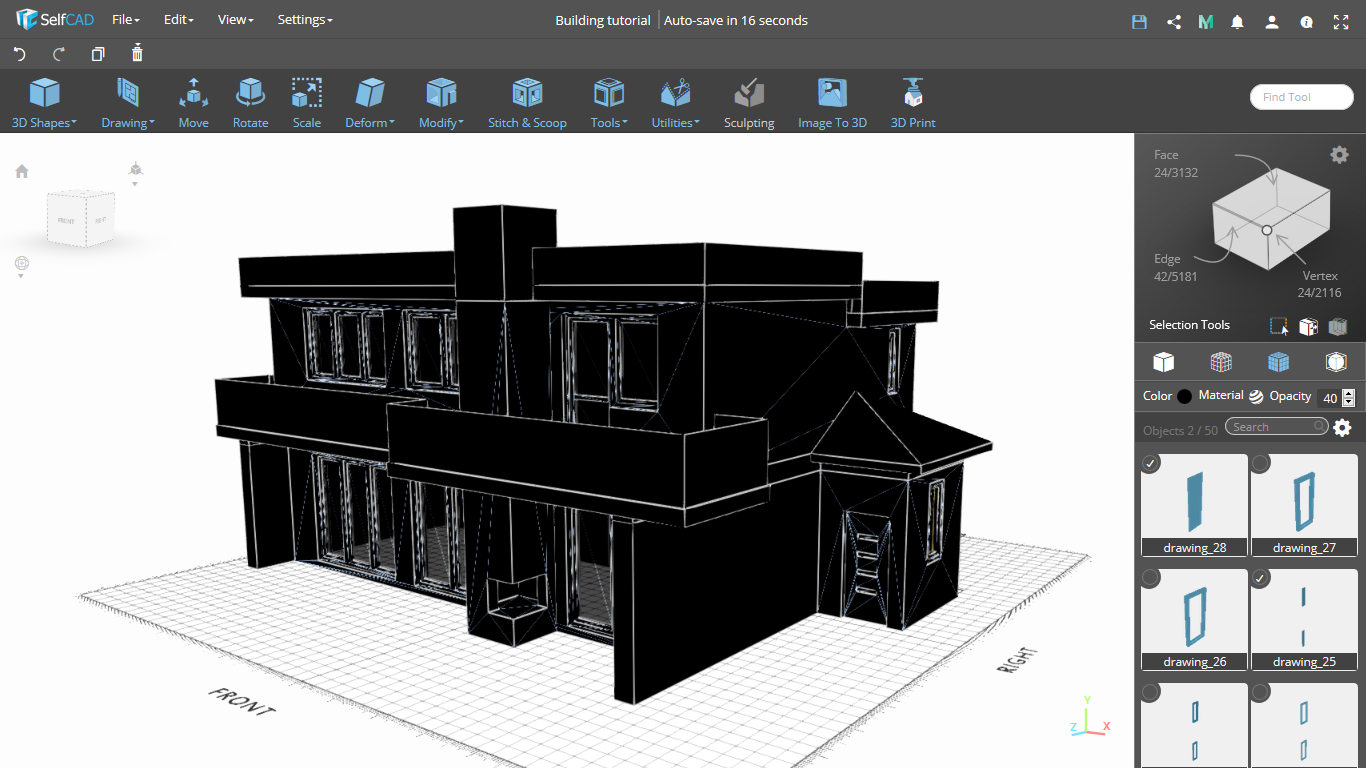Open the 3D Shapes tool
This screenshot has height=768, width=1366.
[44, 104]
